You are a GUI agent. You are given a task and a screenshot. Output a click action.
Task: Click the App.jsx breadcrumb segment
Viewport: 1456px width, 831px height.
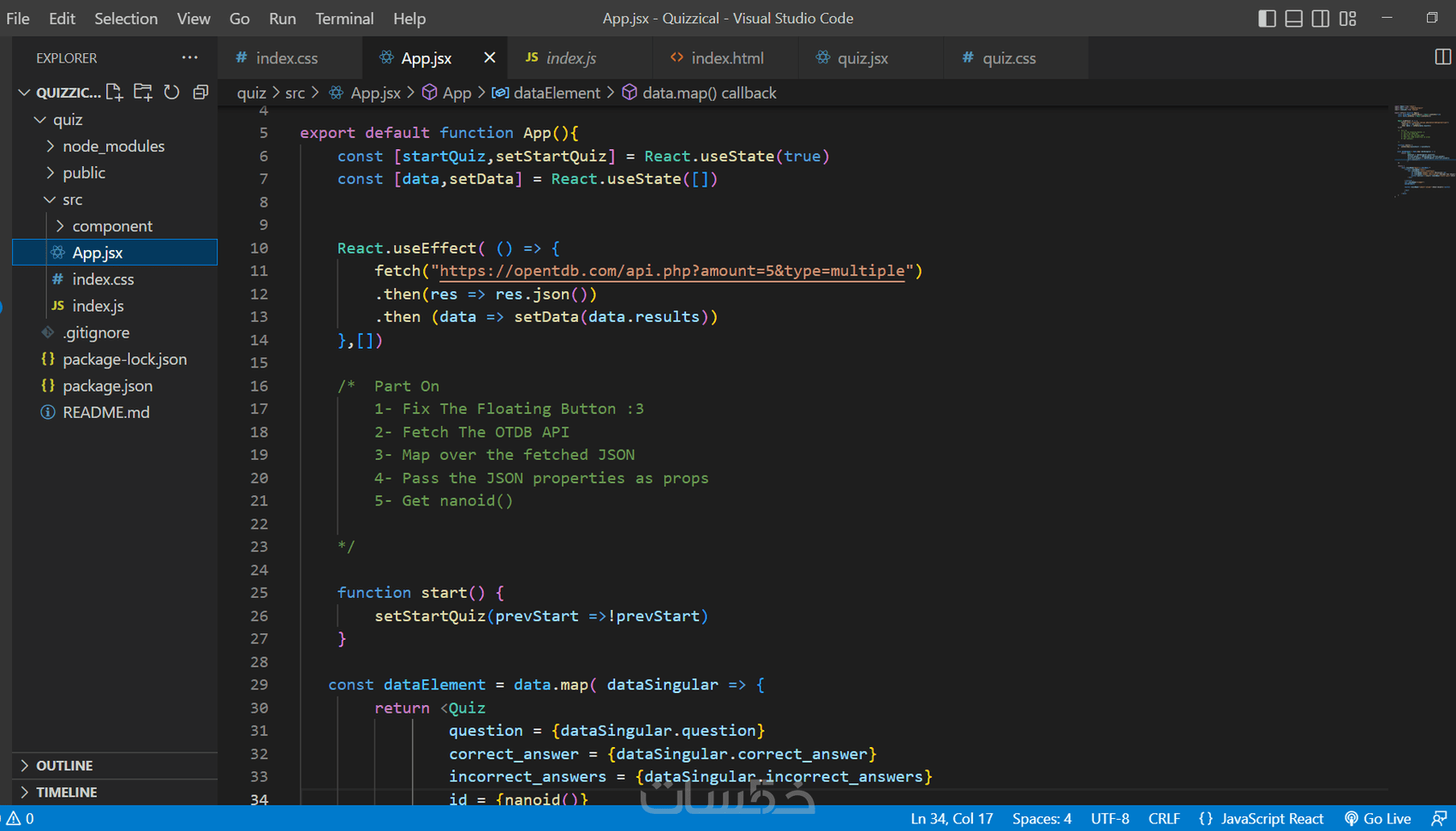(x=365, y=93)
